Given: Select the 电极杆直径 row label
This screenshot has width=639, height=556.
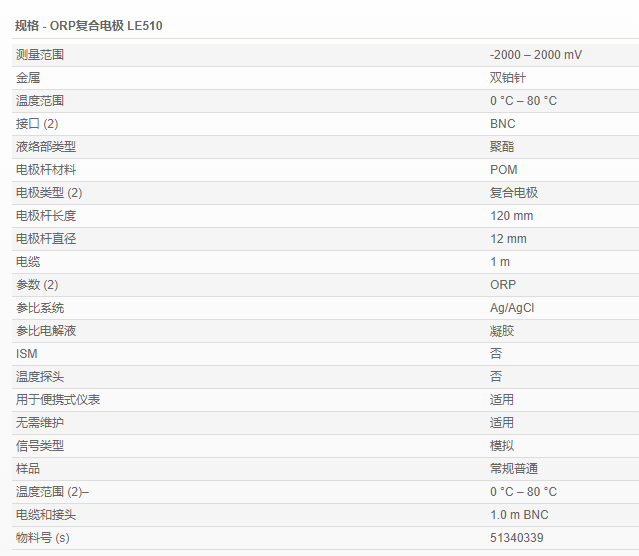Looking at the screenshot, I should pyautogui.click(x=46, y=239).
